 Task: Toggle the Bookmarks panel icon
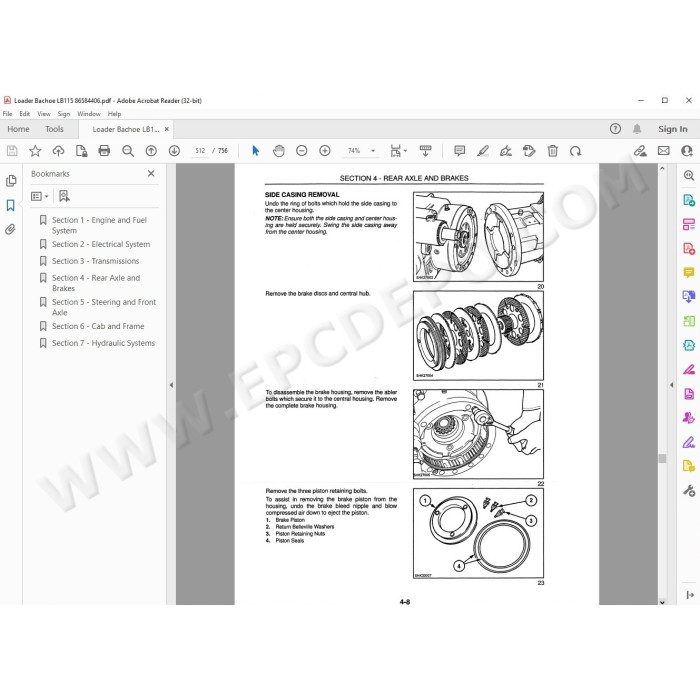[x=11, y=205]
